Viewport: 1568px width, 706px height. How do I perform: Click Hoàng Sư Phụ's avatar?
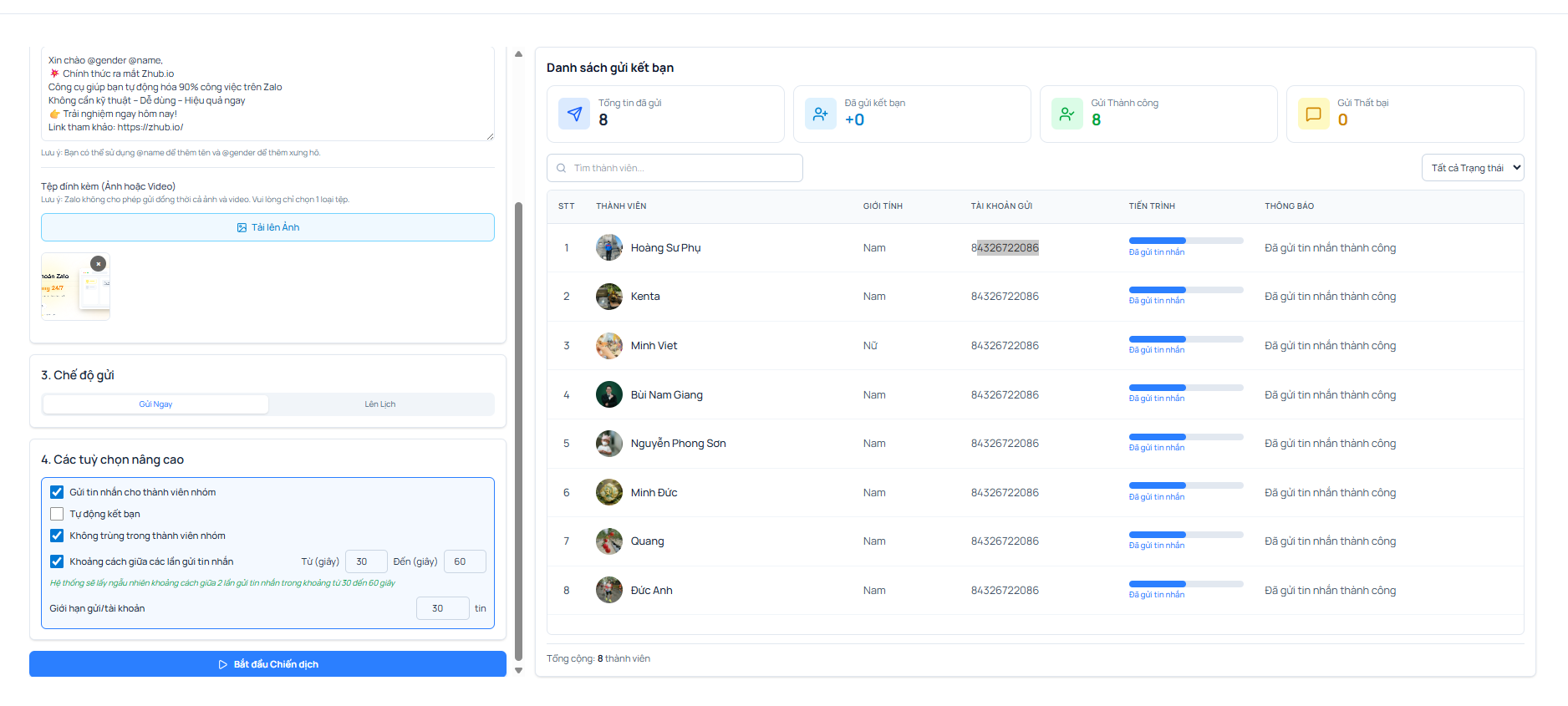coord(608,248)
